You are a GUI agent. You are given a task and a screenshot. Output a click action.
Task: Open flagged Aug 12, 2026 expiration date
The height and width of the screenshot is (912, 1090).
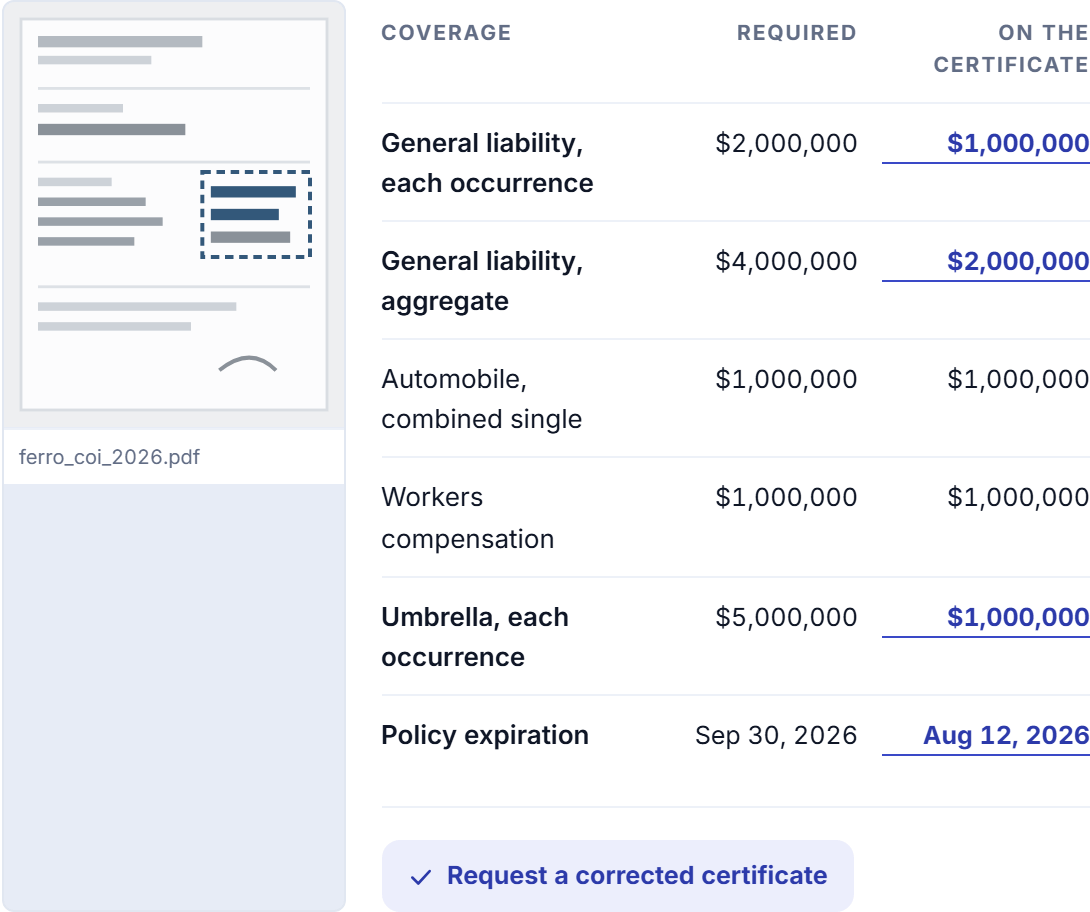(1006, 735)
